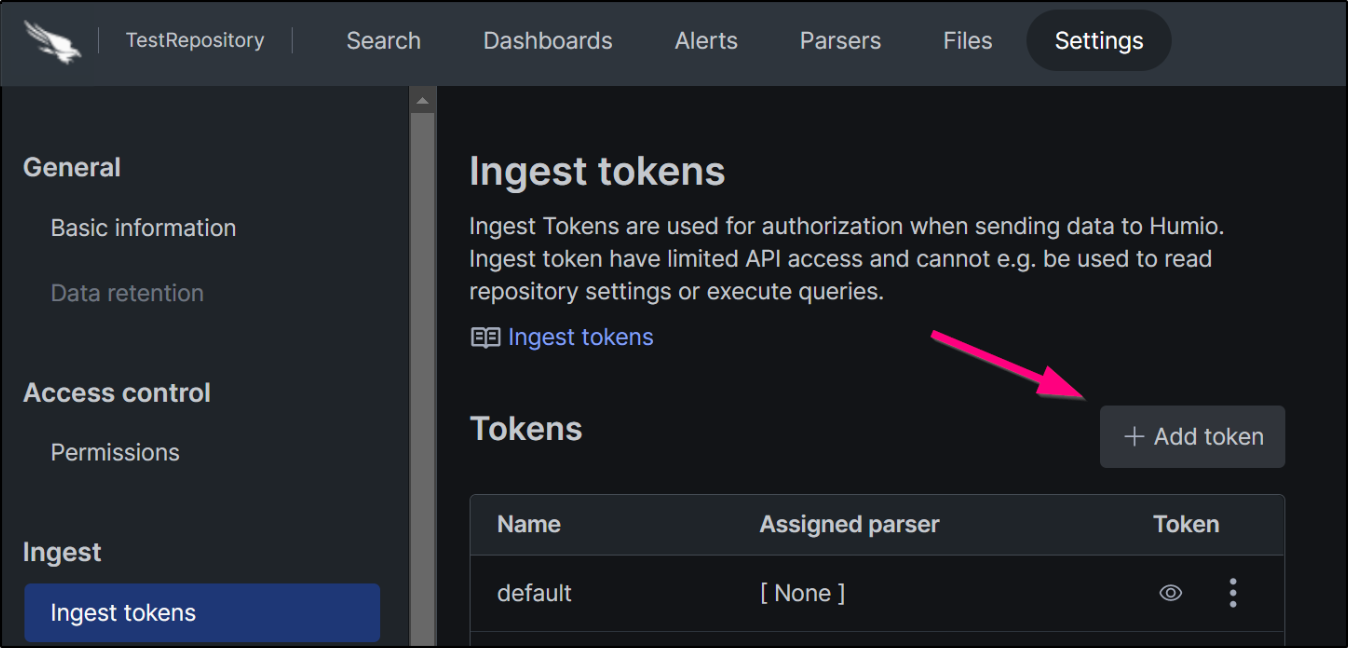Open the three-dot menu for default token
Viewport: 1348px width, 648px height.
coord(1233,593)
